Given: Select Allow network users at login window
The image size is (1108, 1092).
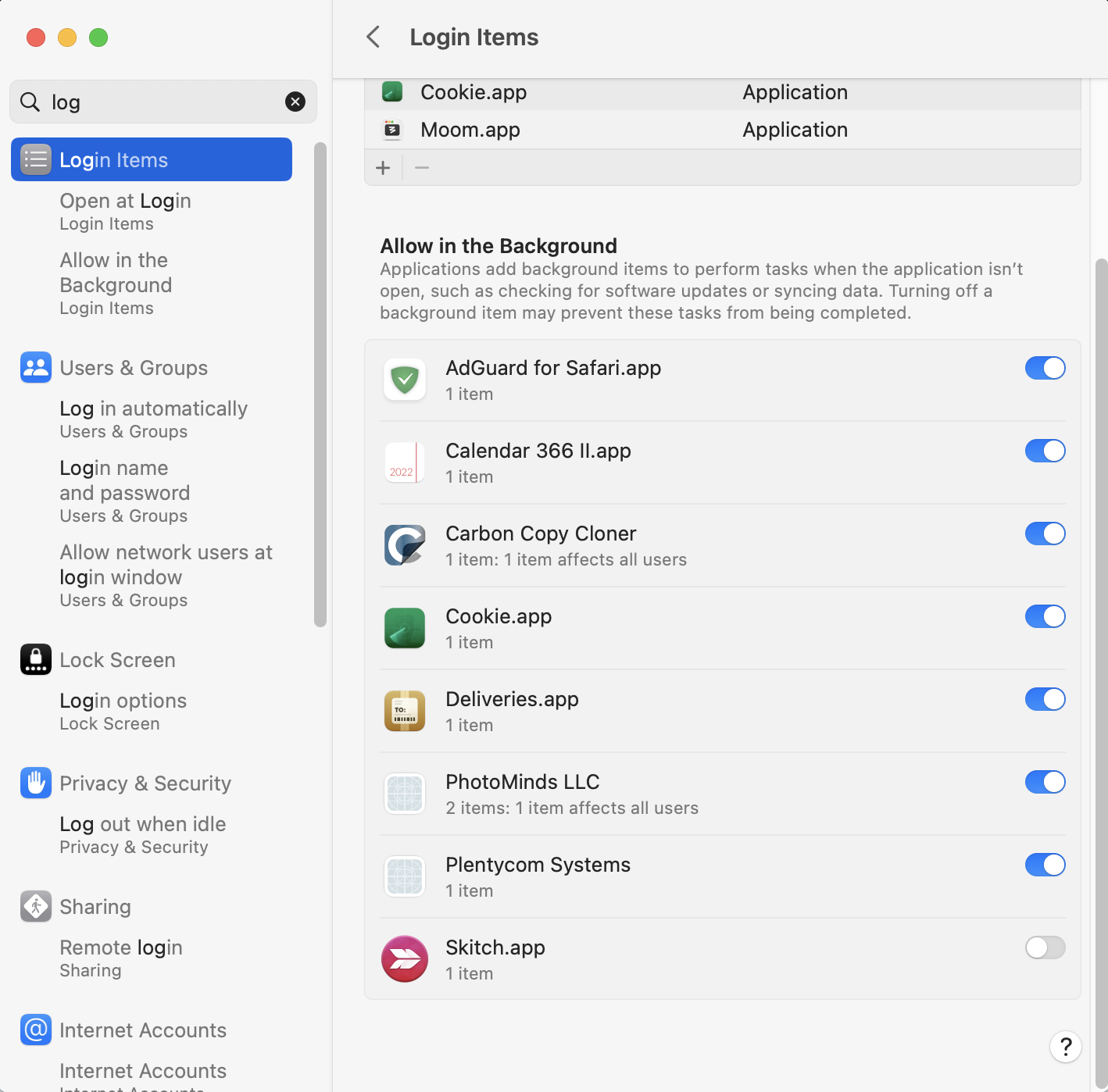Looking at the screenshot, I should (x=166, y=576).
